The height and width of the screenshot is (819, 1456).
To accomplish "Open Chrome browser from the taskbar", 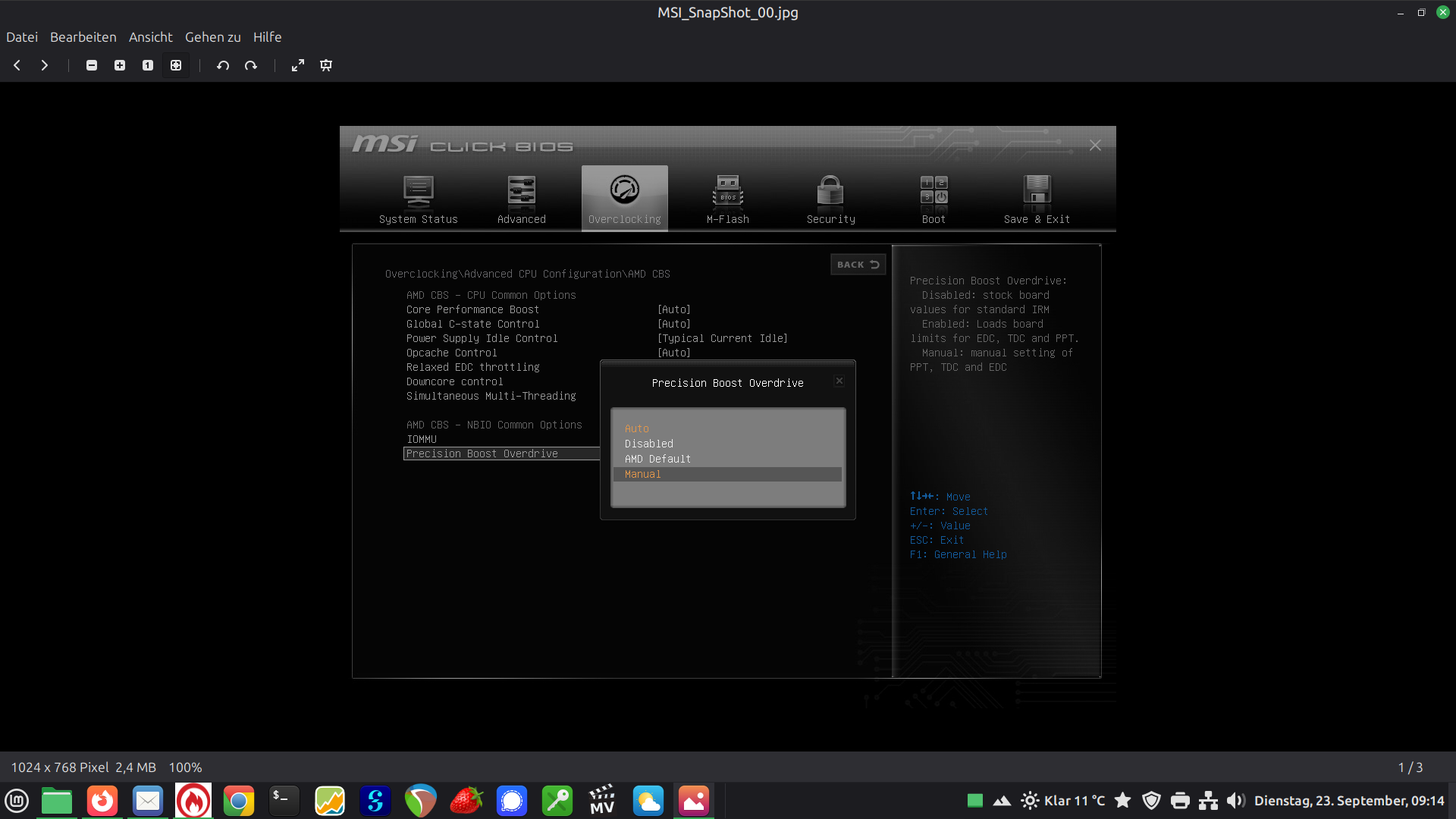I will pyautogui.click(x=239, y=801).
